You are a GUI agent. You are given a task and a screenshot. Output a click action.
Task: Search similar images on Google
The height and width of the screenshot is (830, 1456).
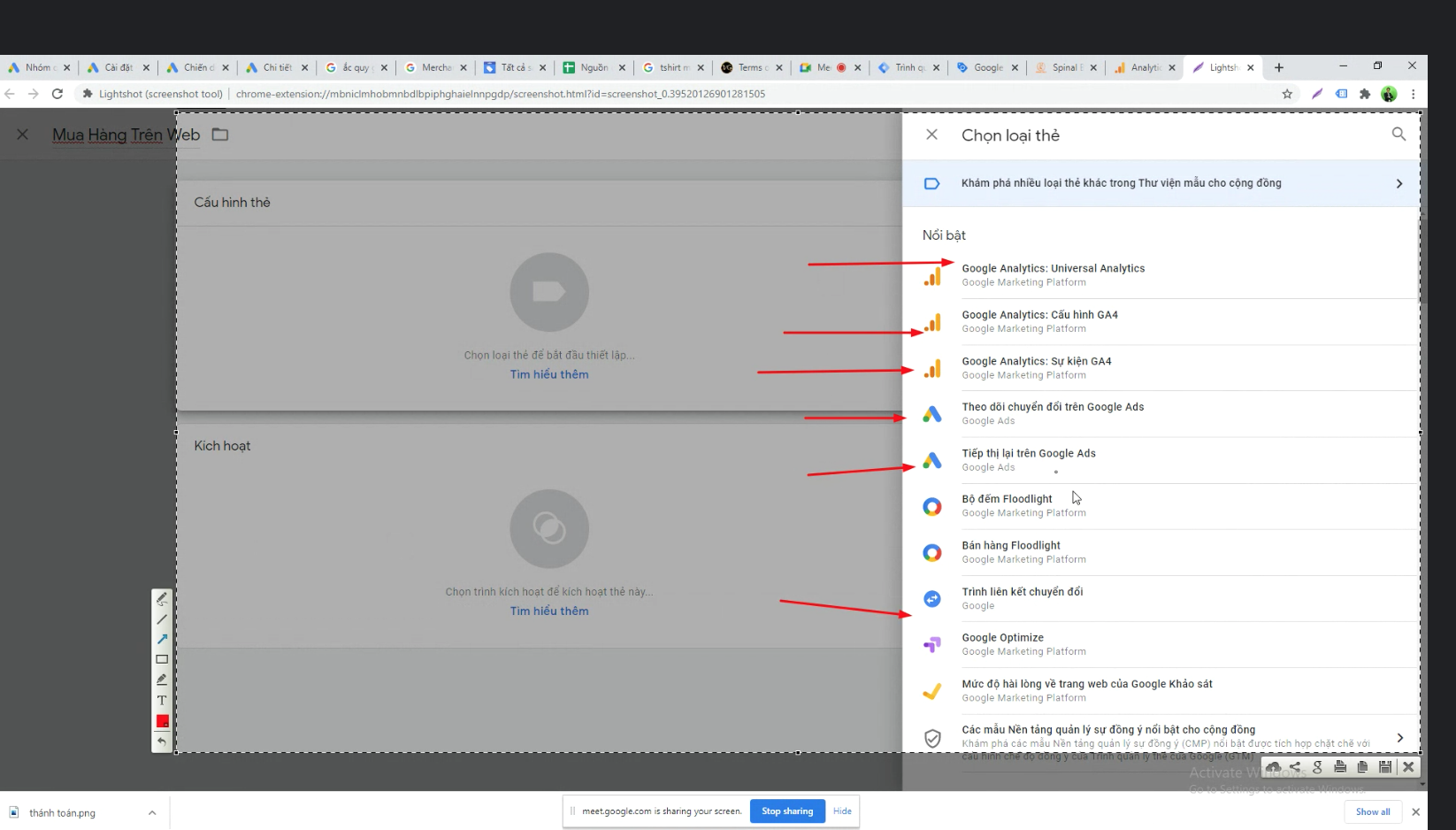pyautogui.click(x=1318, y=767)
